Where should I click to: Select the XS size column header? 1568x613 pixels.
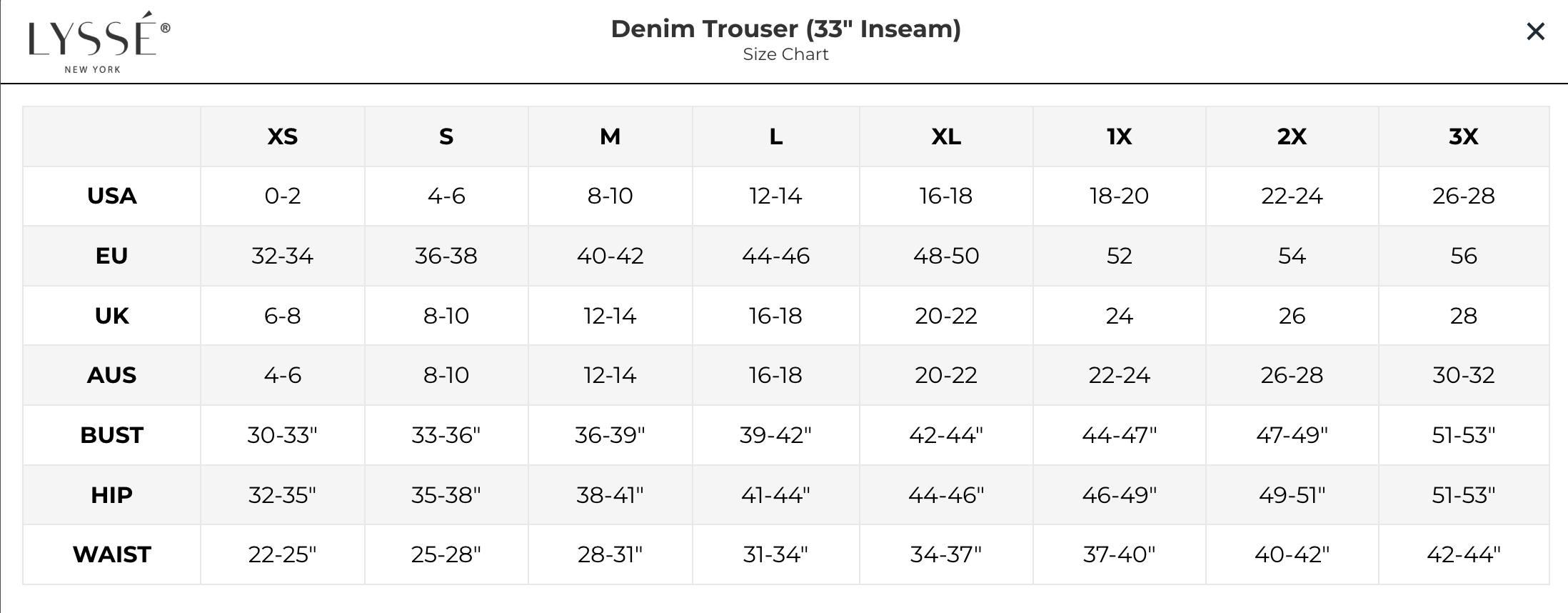[x=283, y=136]
